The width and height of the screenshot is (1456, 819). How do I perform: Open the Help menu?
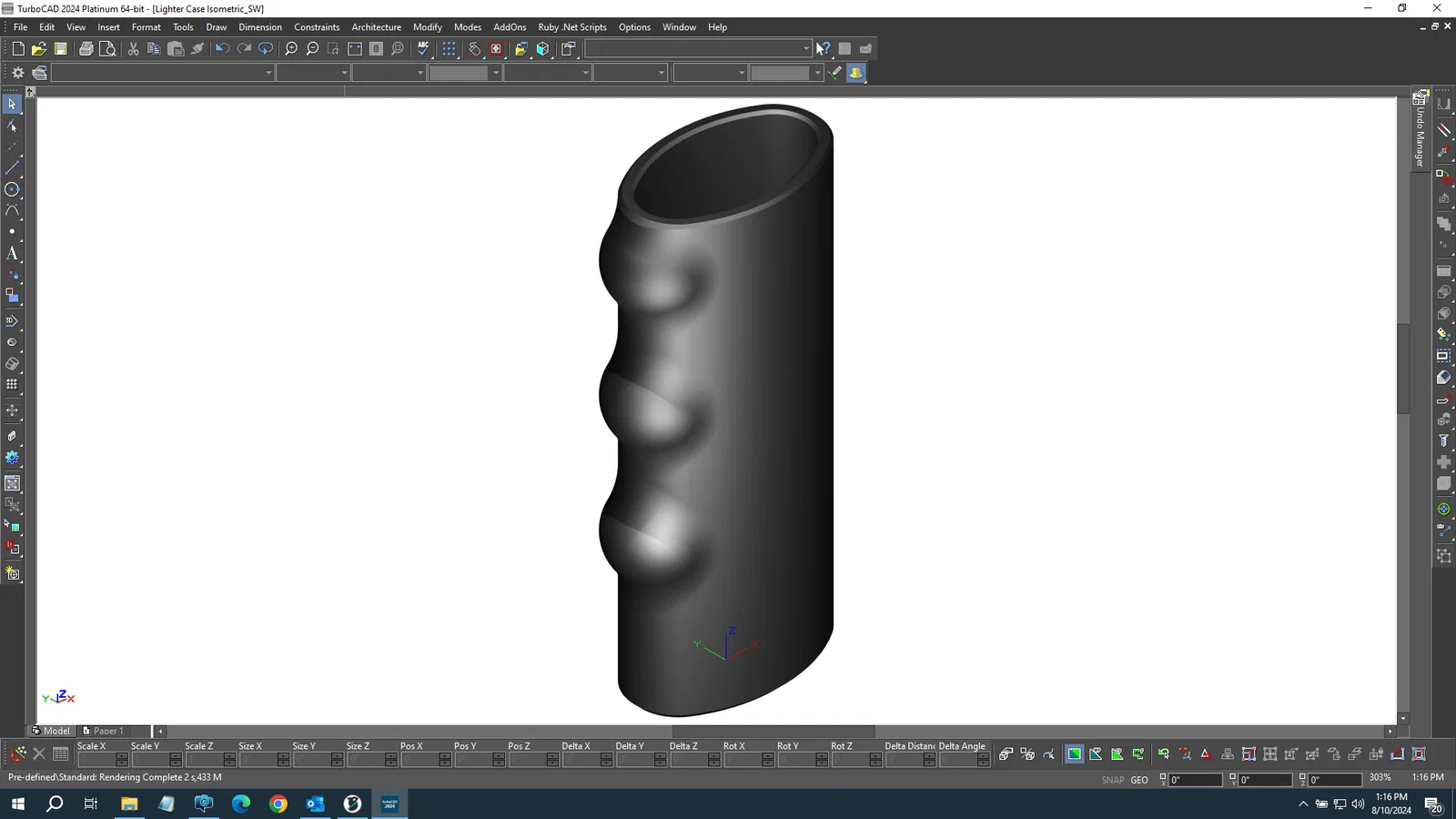(x=717, y=27)
